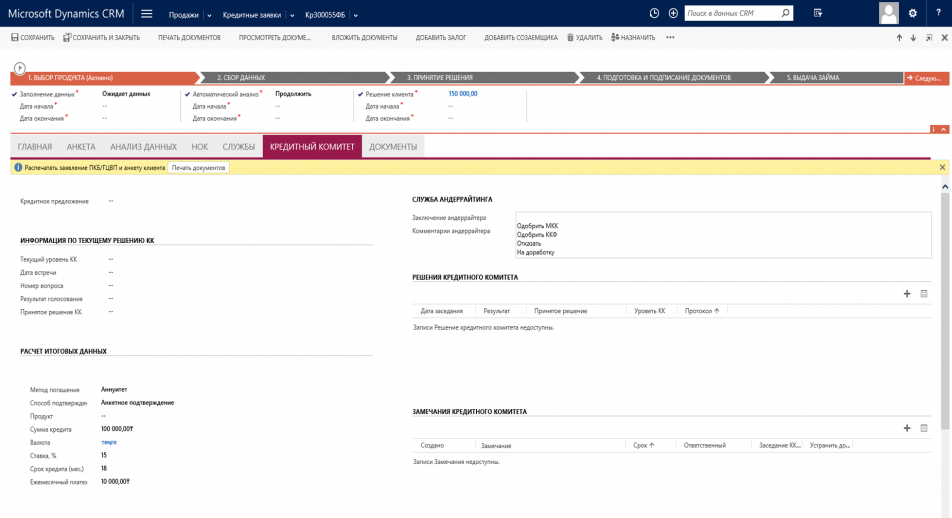The width and height of the screenshot is (952, 518).
Task: Click the vertical scrollbar of the form
Action: [945, 300]
